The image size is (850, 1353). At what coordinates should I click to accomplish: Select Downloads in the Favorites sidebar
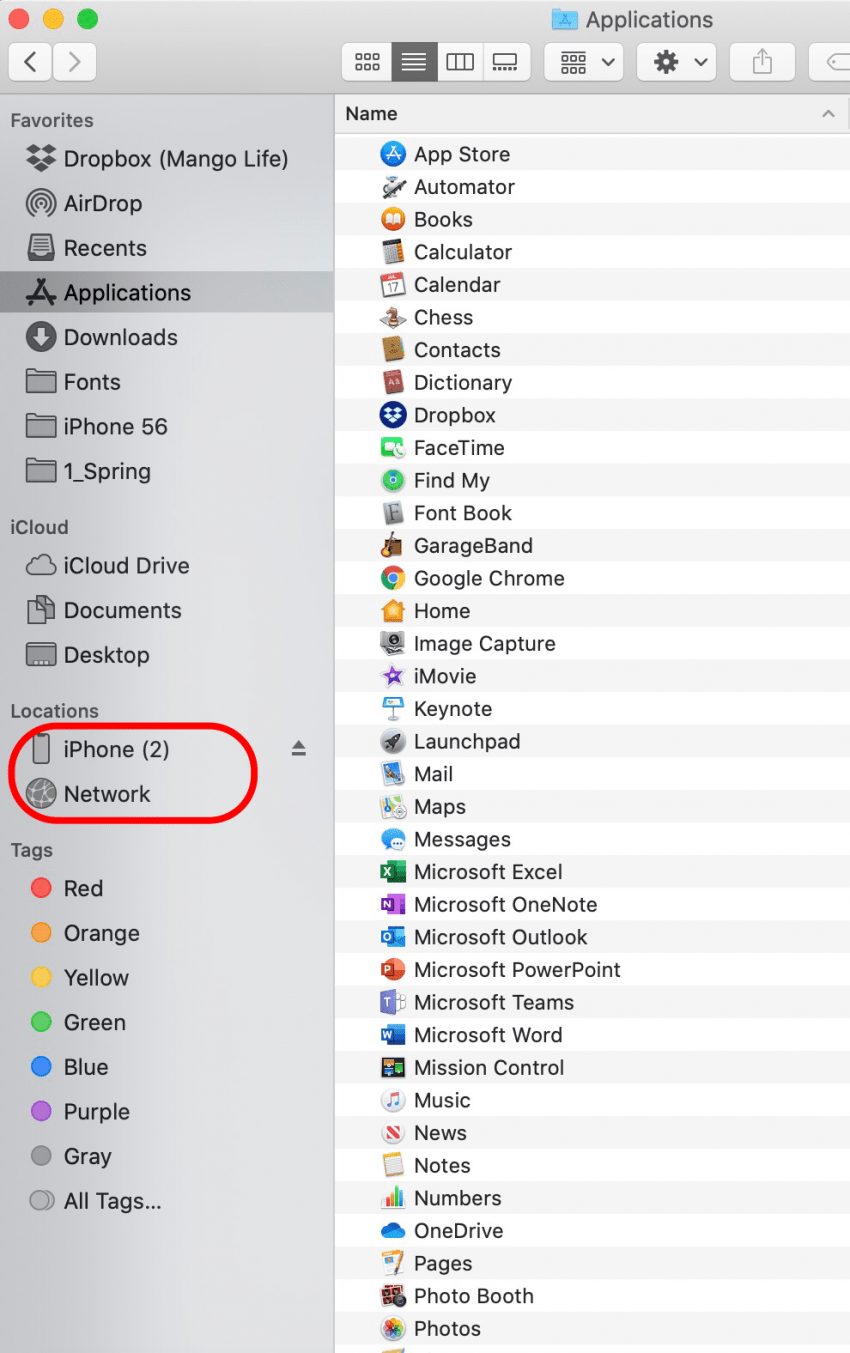[x=120, y=337]
